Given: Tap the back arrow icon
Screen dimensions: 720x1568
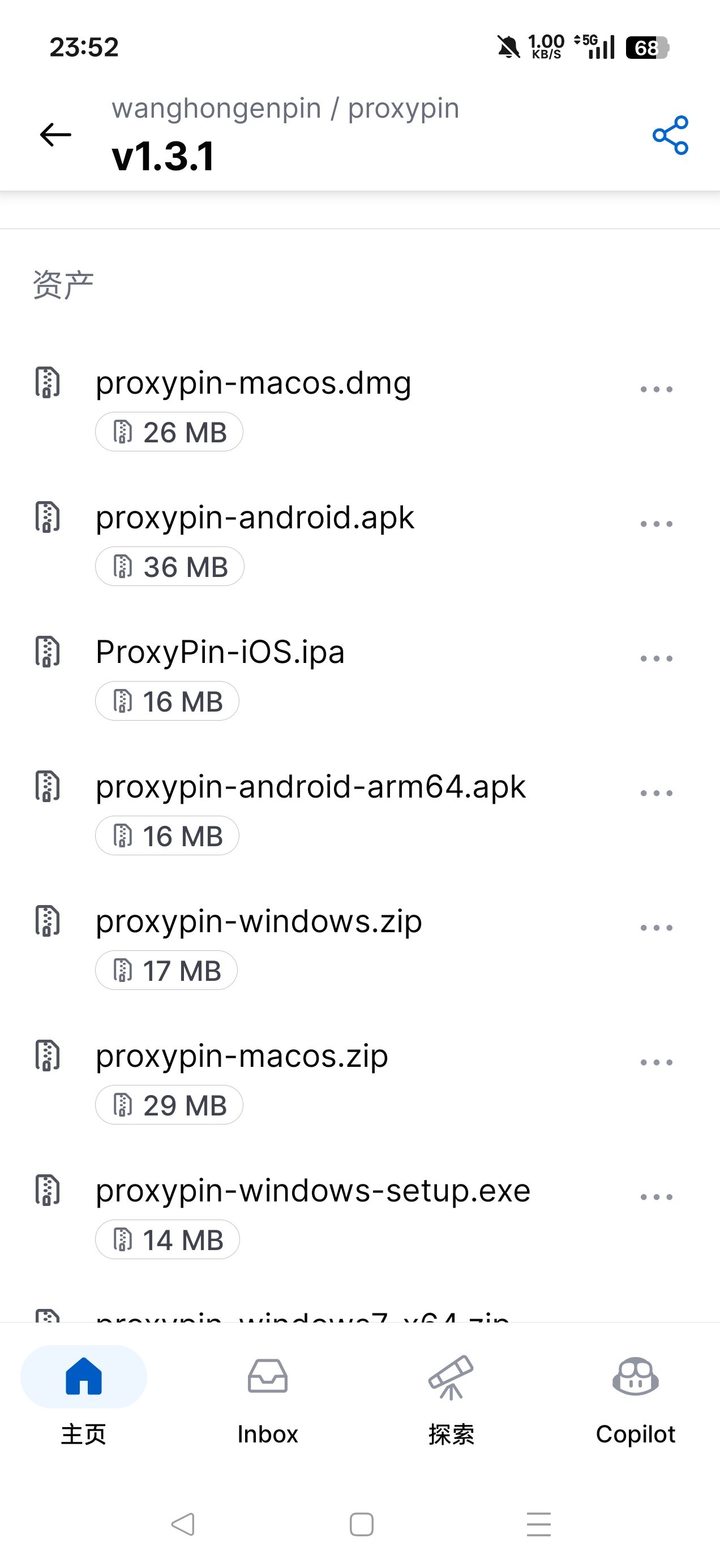Looking at the screenshot, I should tap(55, 135).
